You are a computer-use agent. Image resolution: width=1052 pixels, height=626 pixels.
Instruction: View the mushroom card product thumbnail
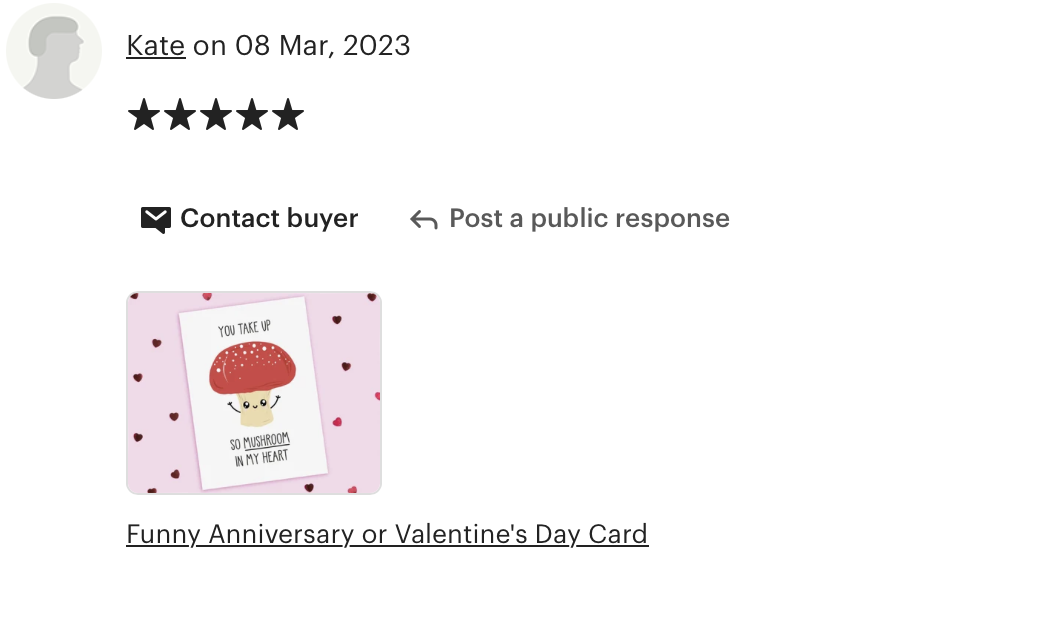[x=254, y=393]
